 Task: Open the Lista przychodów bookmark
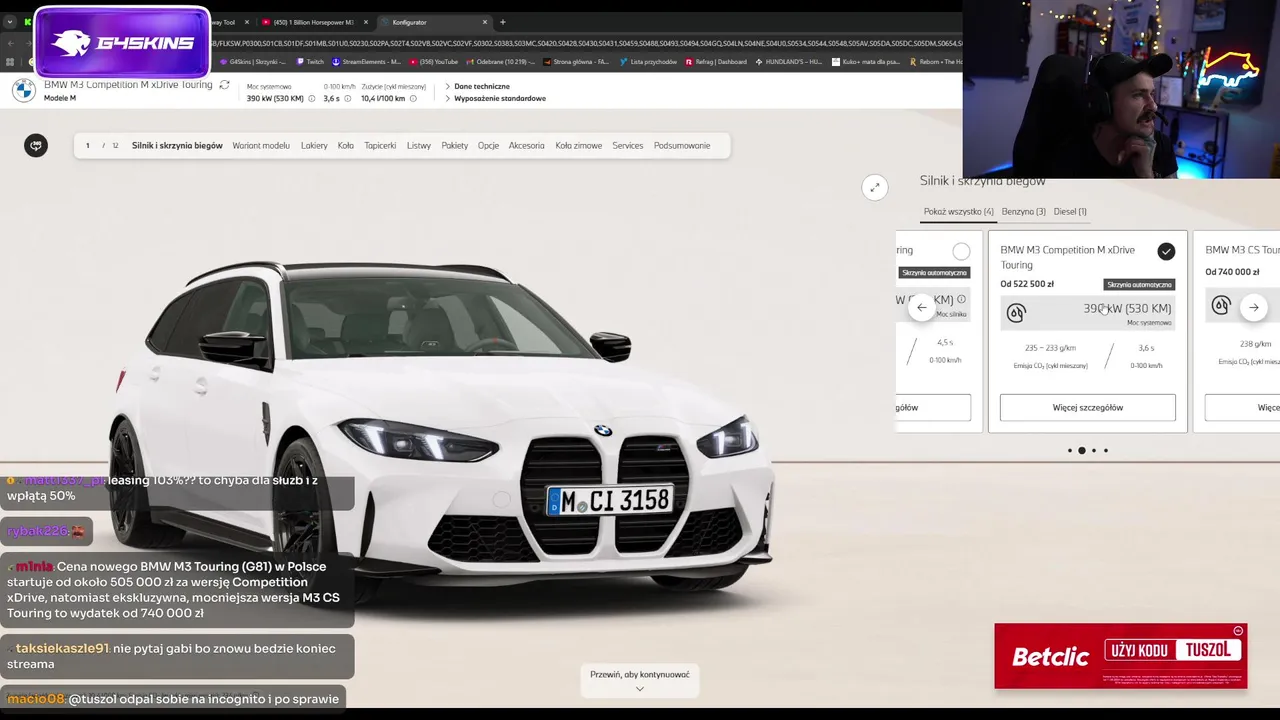click(x=647, y=62)
